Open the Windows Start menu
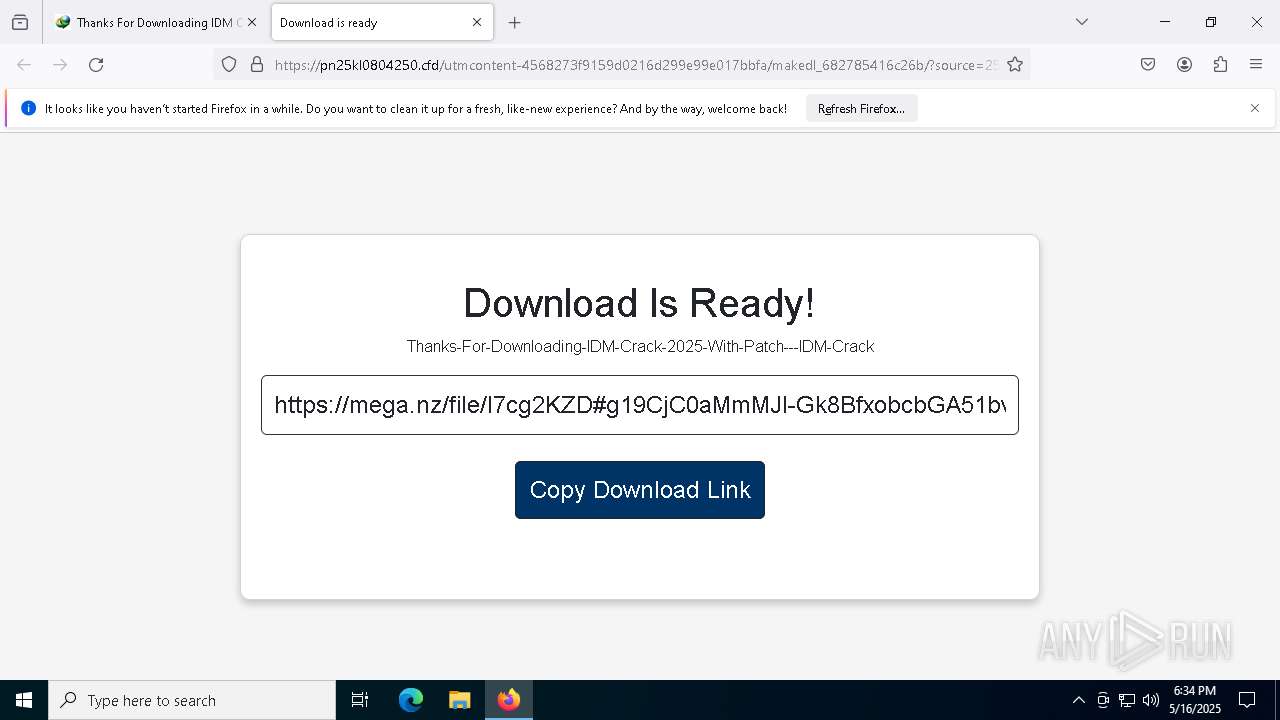 coord(24,700)
